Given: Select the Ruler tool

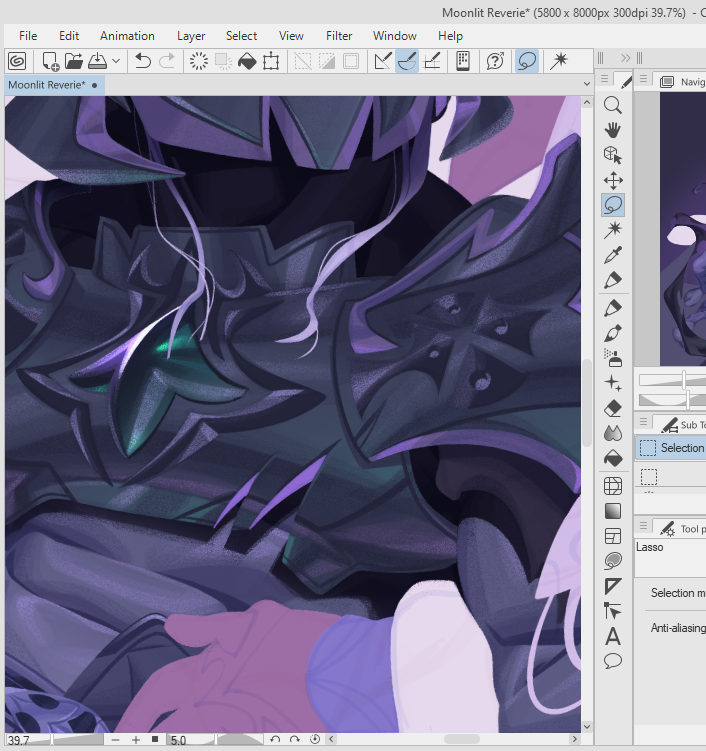Looking at the screenshot, I should [x=613, y=586].
